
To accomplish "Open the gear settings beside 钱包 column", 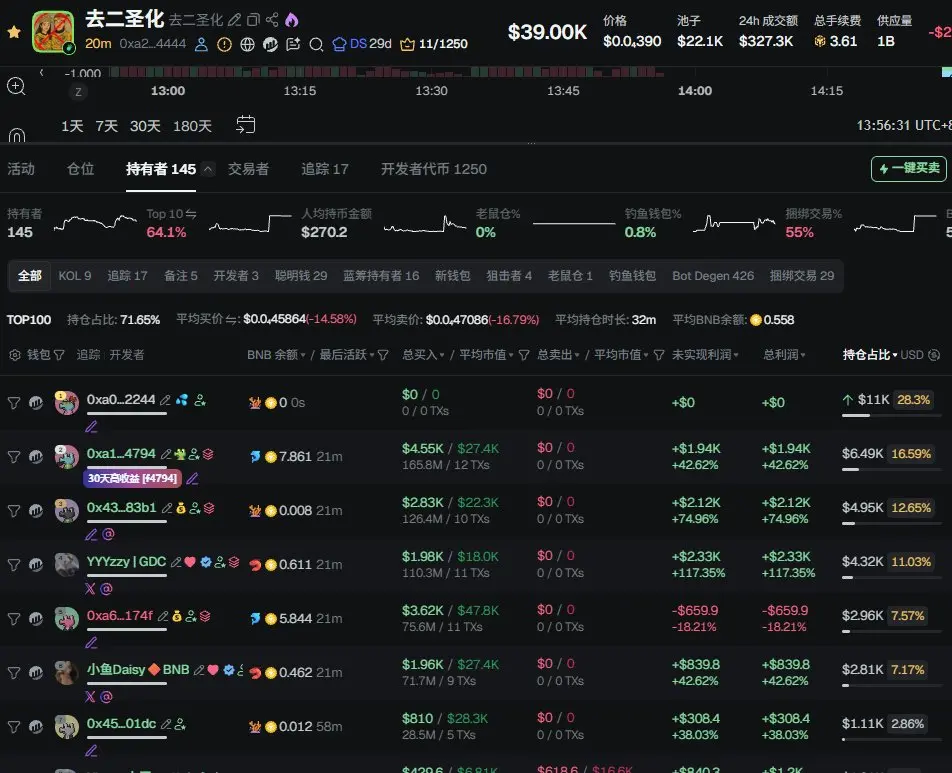I will [15, 355].
